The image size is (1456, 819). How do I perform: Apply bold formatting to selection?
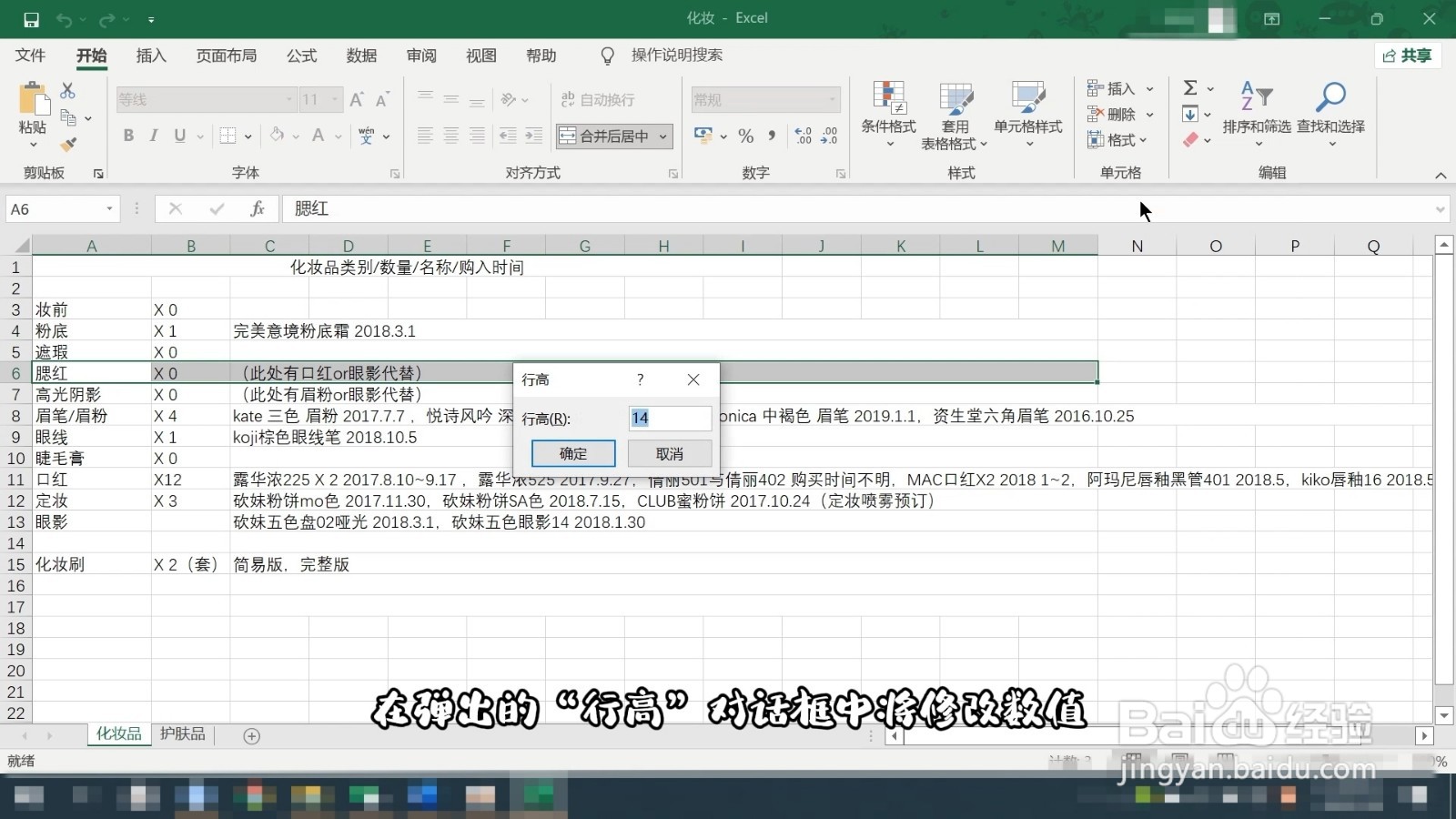point(128,136)
